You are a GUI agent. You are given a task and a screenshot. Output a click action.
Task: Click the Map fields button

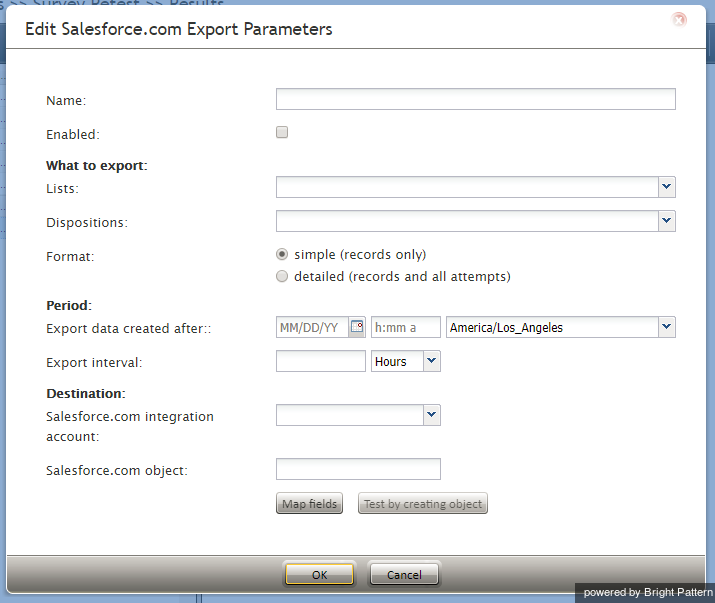[x=309, y=504]
